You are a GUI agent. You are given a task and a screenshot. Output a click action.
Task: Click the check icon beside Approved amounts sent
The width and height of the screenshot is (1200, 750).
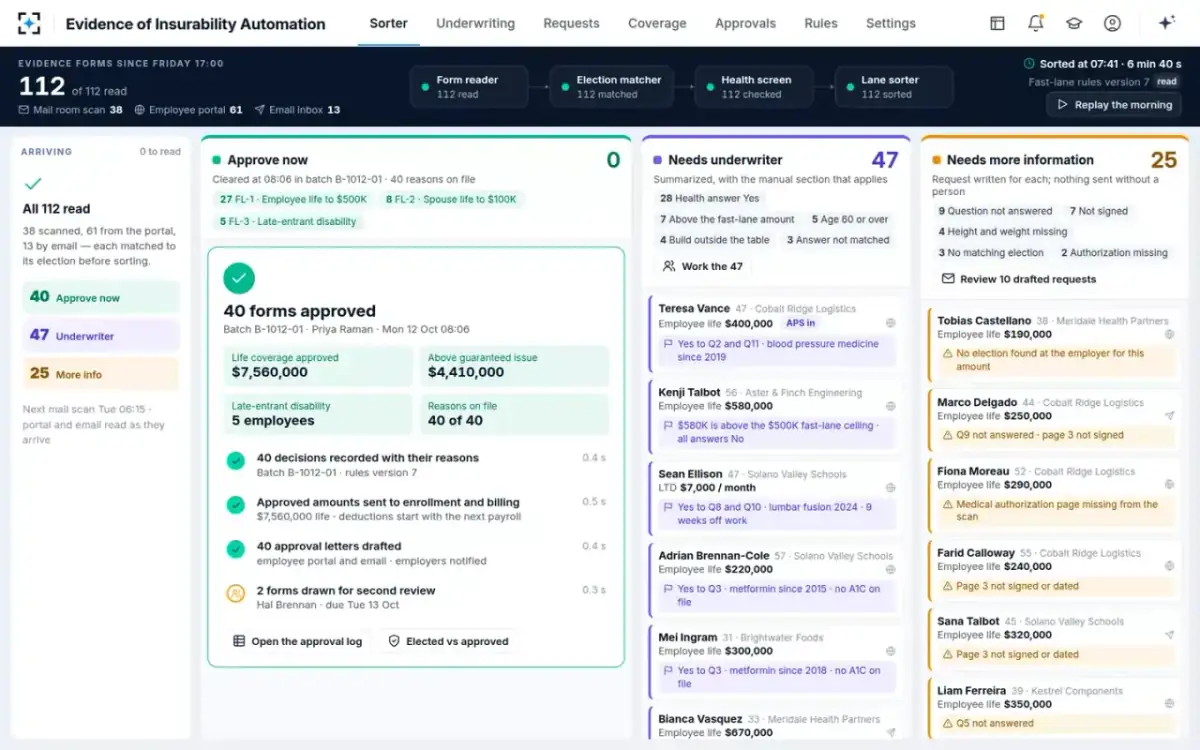pos(235,505)
